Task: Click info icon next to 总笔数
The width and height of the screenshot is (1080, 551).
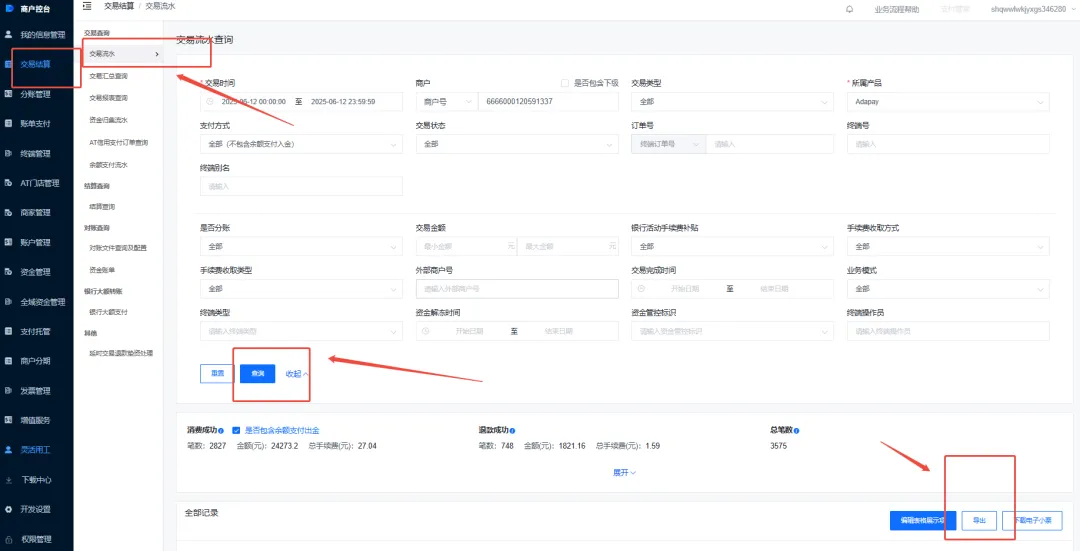Action: pyautogui.click(x=797, y=431)
